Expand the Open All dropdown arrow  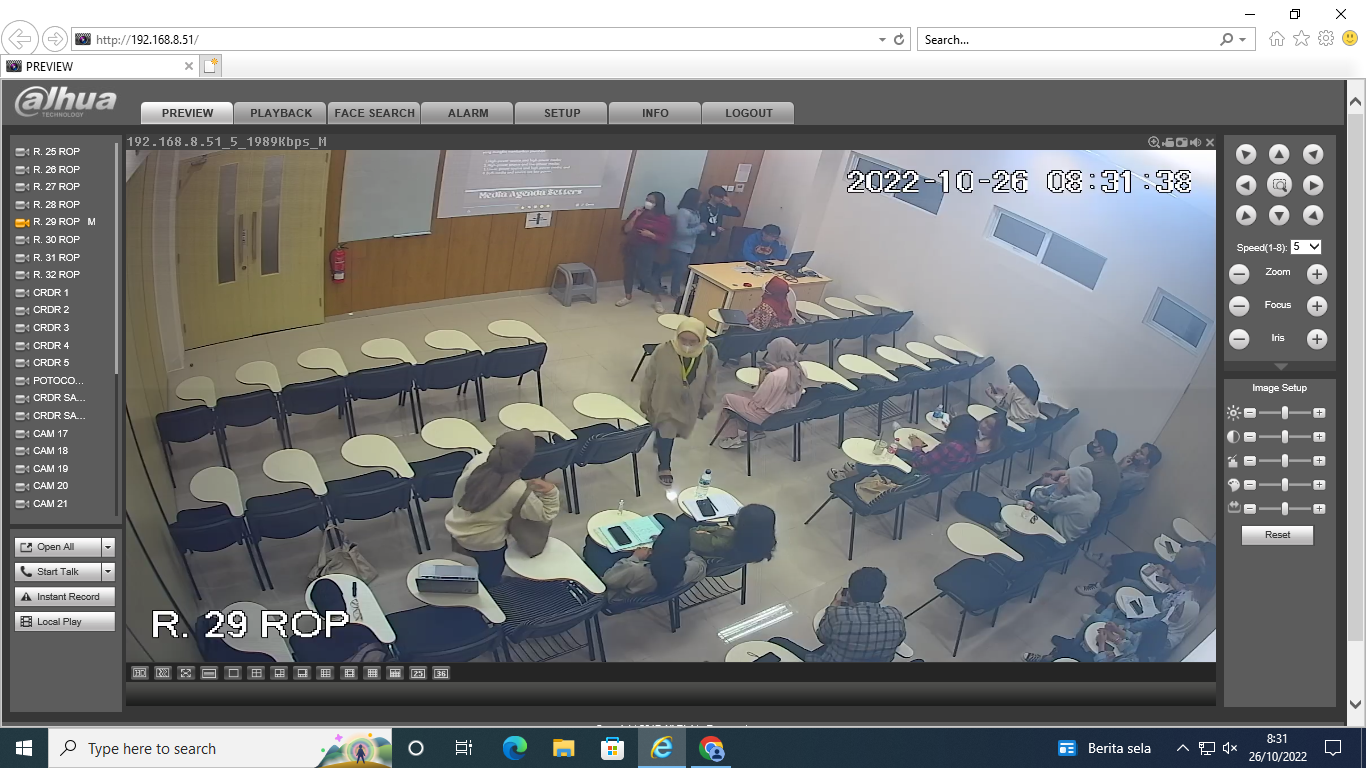(108, 547)
